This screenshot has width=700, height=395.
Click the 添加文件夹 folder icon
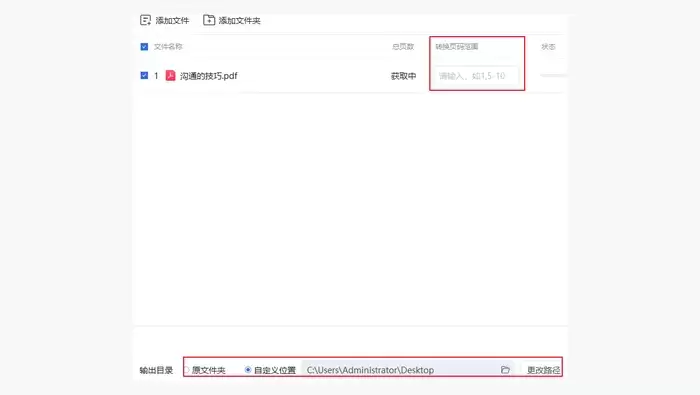pyautogui.click(x=208, y=20)
